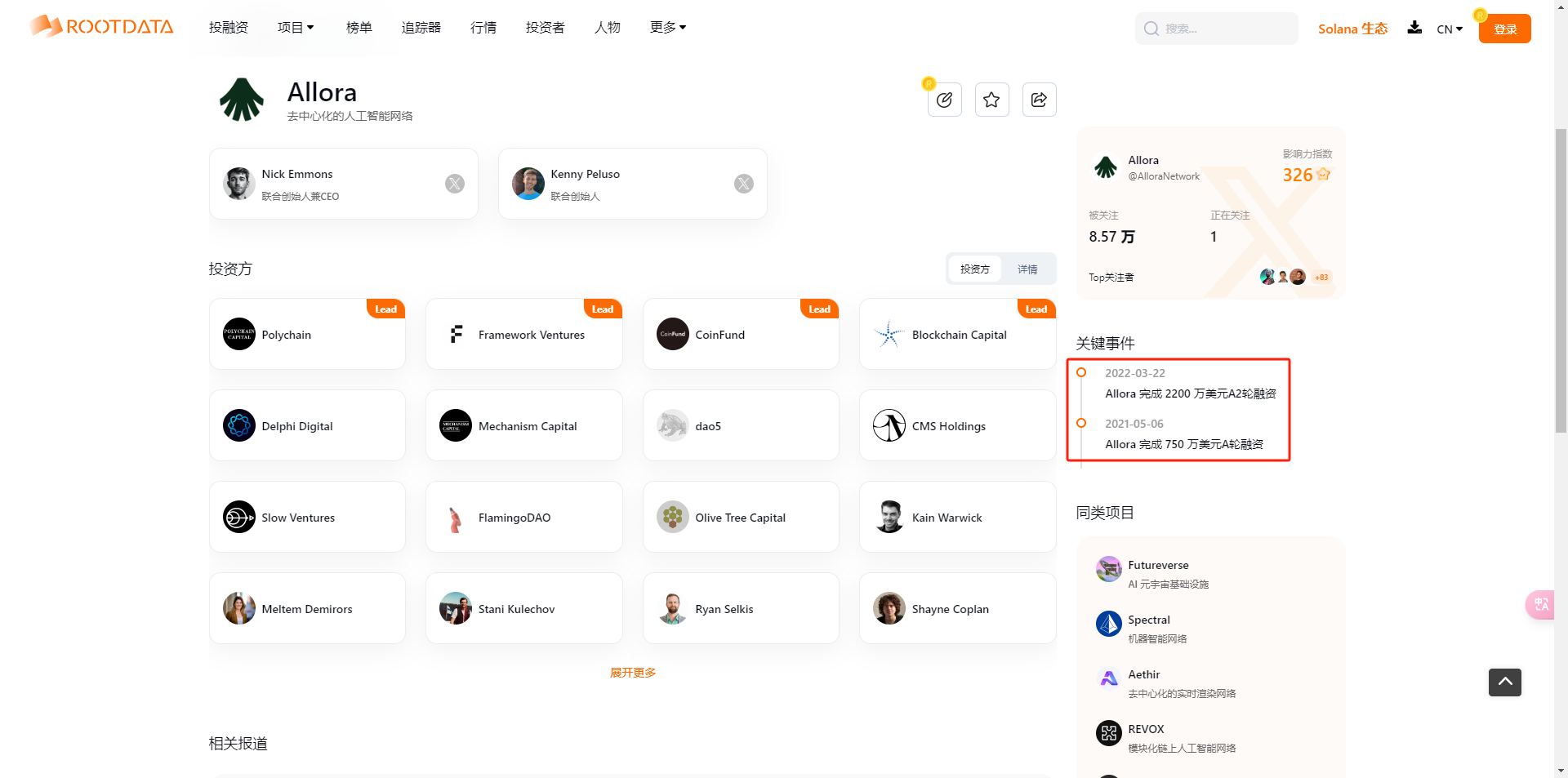Expand the 更多 dropdown menu
This screenshot has width=1568, height=778.
coord(668,28)
